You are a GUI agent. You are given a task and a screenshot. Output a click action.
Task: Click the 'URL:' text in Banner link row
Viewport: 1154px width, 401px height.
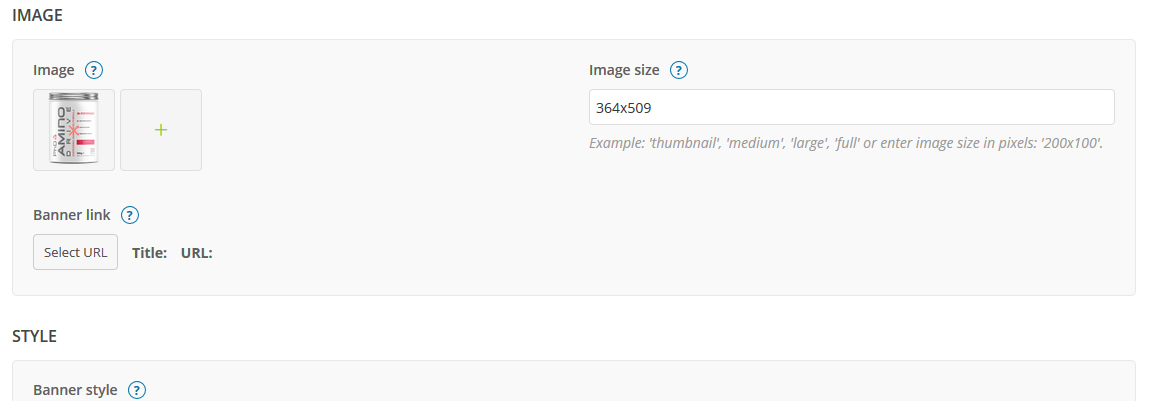click(x=197, y=252)
